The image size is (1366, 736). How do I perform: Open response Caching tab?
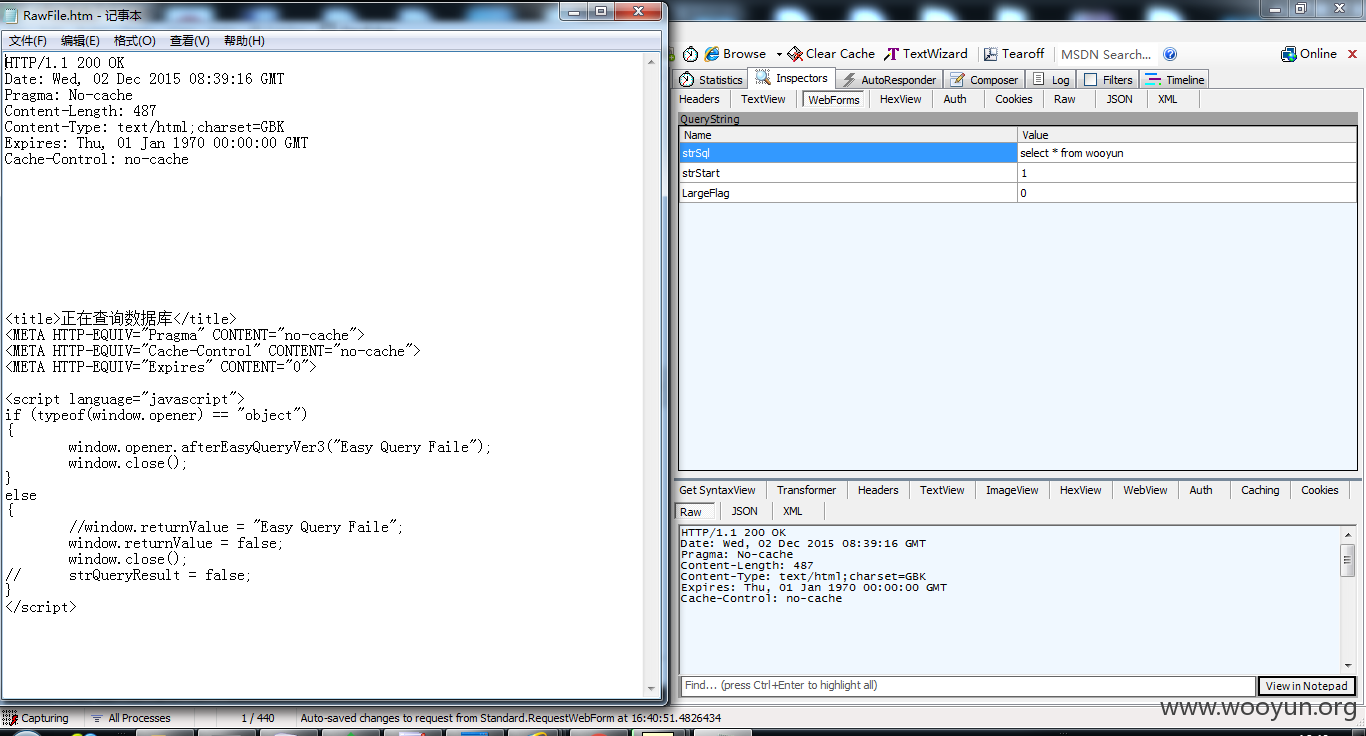[1260, 490]
